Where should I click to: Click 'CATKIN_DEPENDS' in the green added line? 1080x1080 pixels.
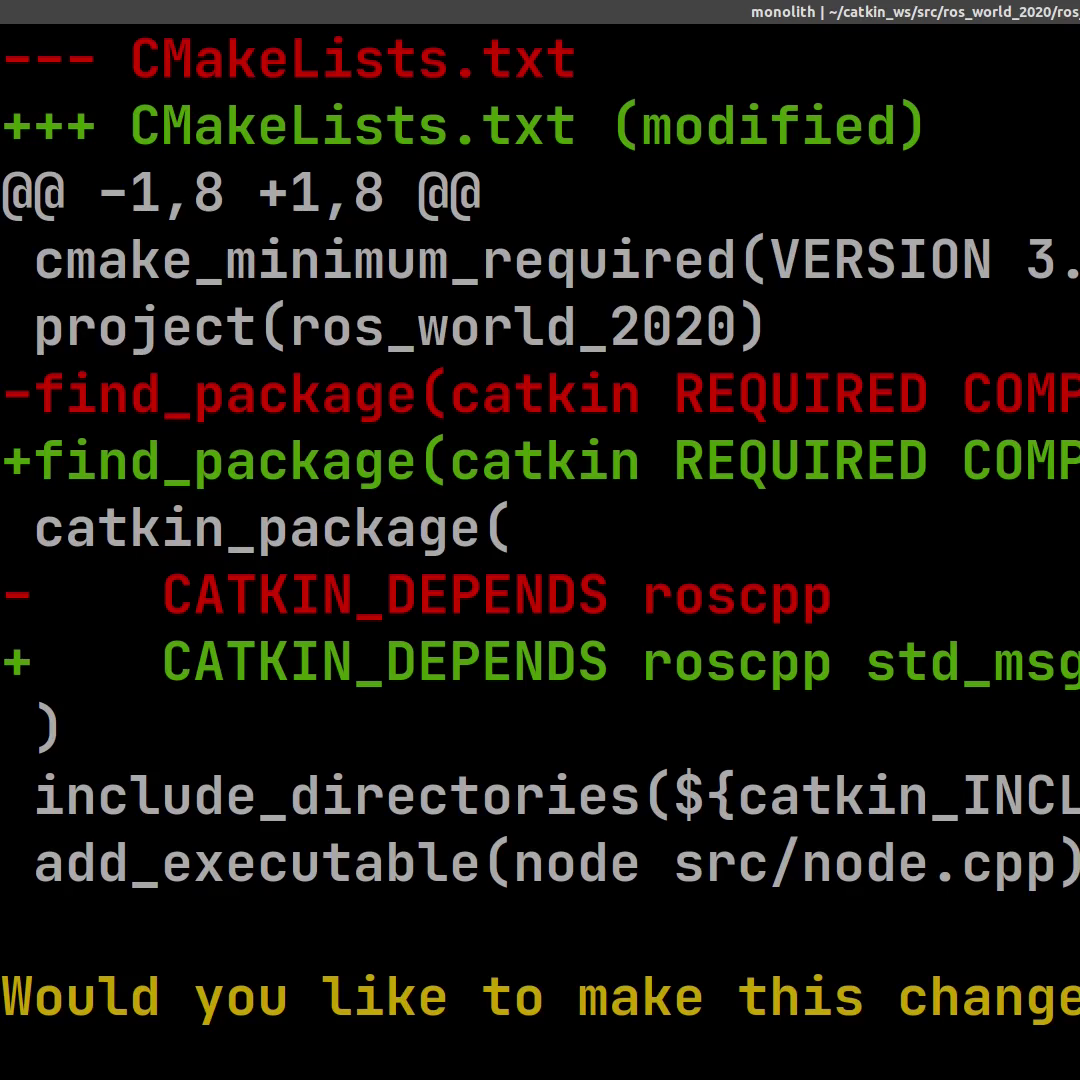pyautogui.click(x=384, y=663)
